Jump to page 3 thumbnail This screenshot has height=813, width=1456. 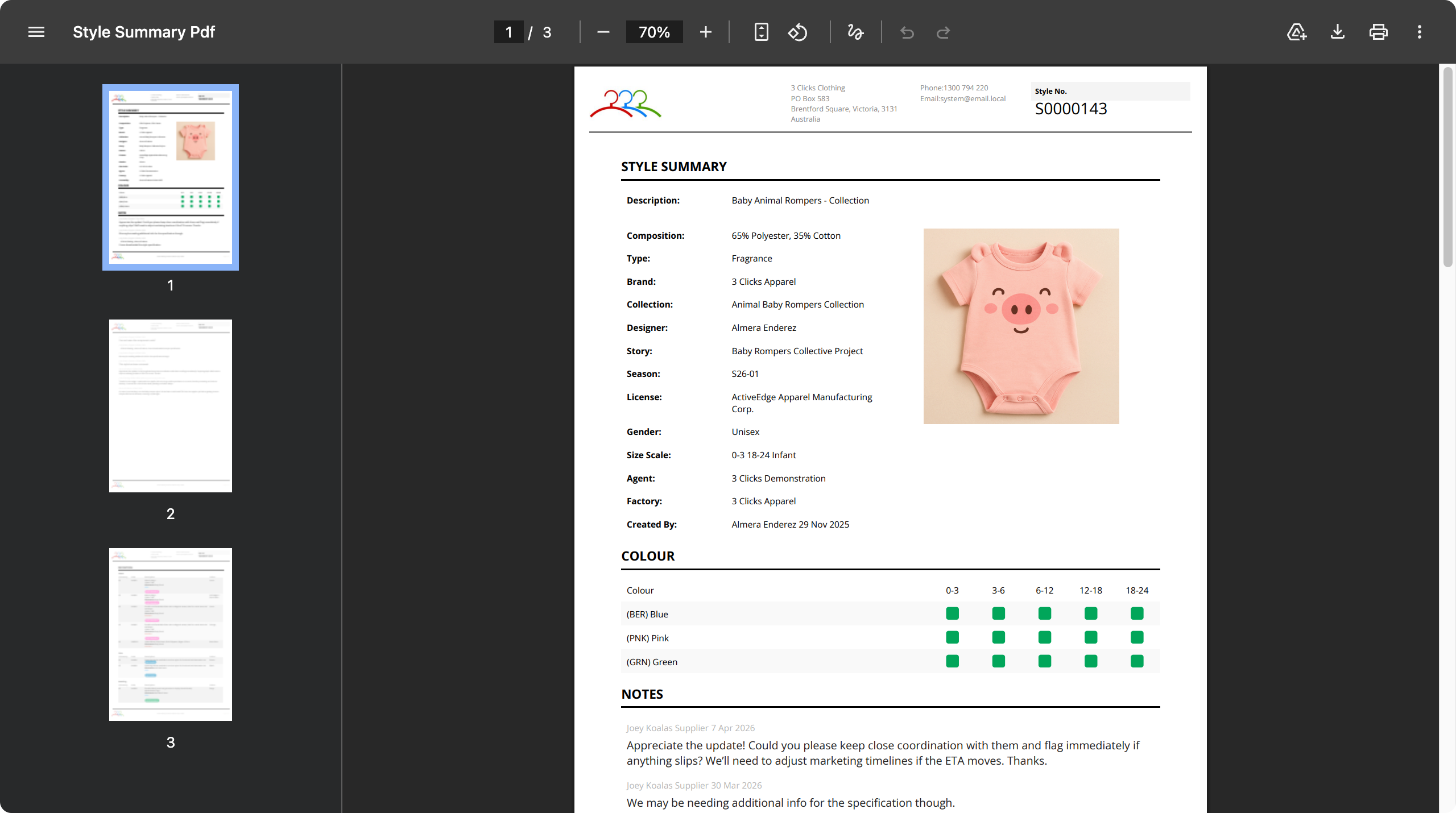click(x=171, y=634)
